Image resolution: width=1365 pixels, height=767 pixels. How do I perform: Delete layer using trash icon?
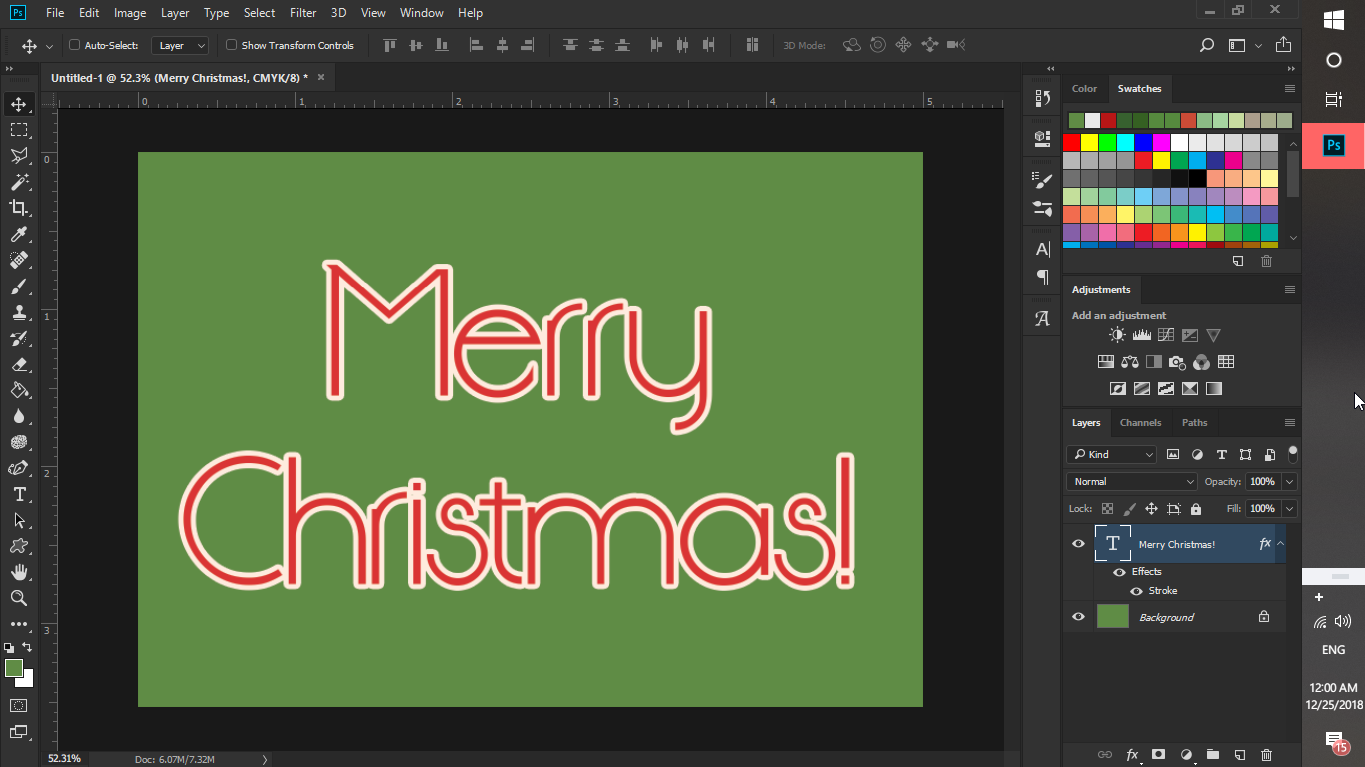point(1266,755)
